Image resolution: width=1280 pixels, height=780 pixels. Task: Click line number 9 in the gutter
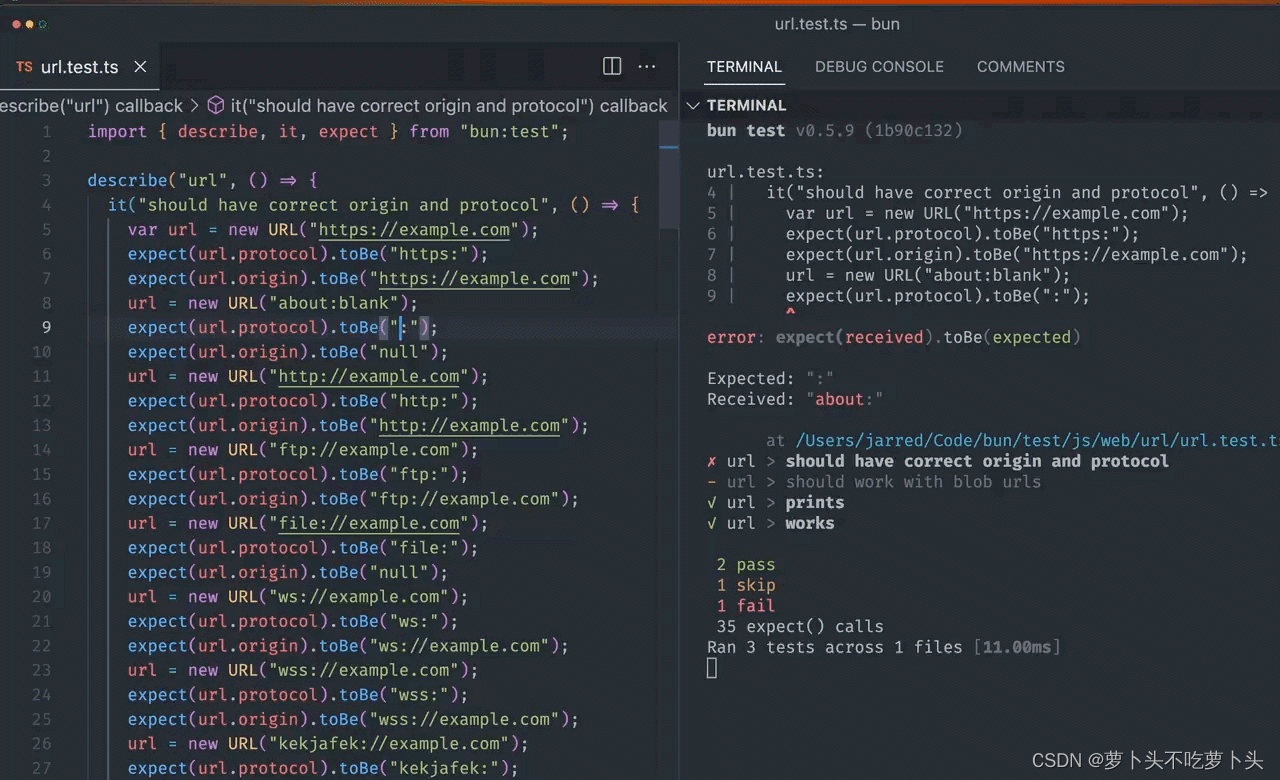pos(46,327)
